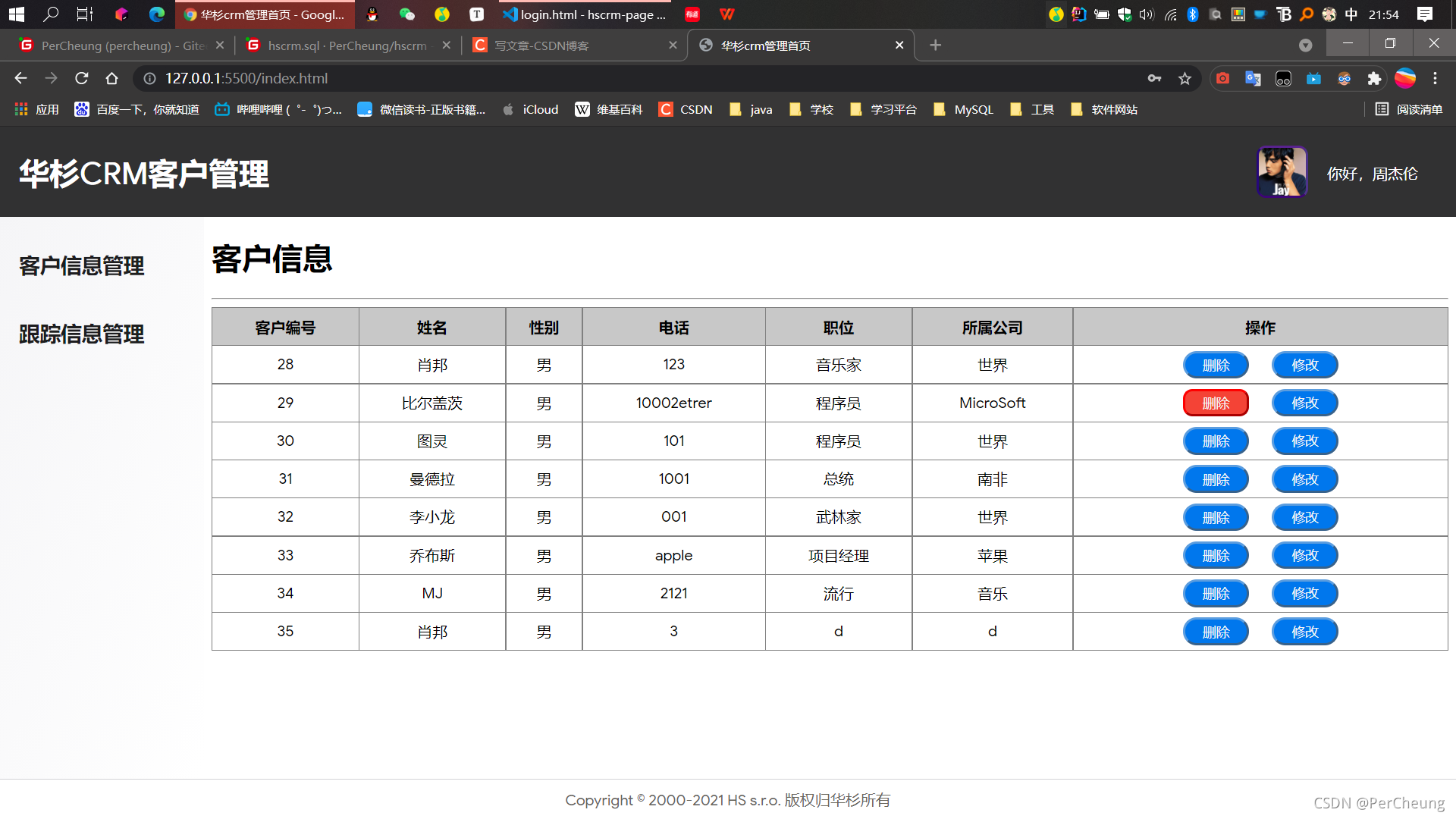Open the password key icon in address bar
The height and width of the screenshot is (819, 1456).
1154,78
